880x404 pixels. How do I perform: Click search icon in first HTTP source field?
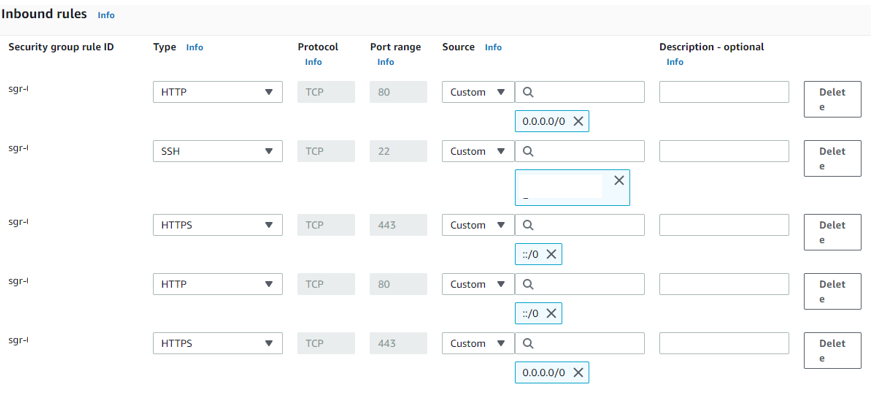[x=529, y=92]
